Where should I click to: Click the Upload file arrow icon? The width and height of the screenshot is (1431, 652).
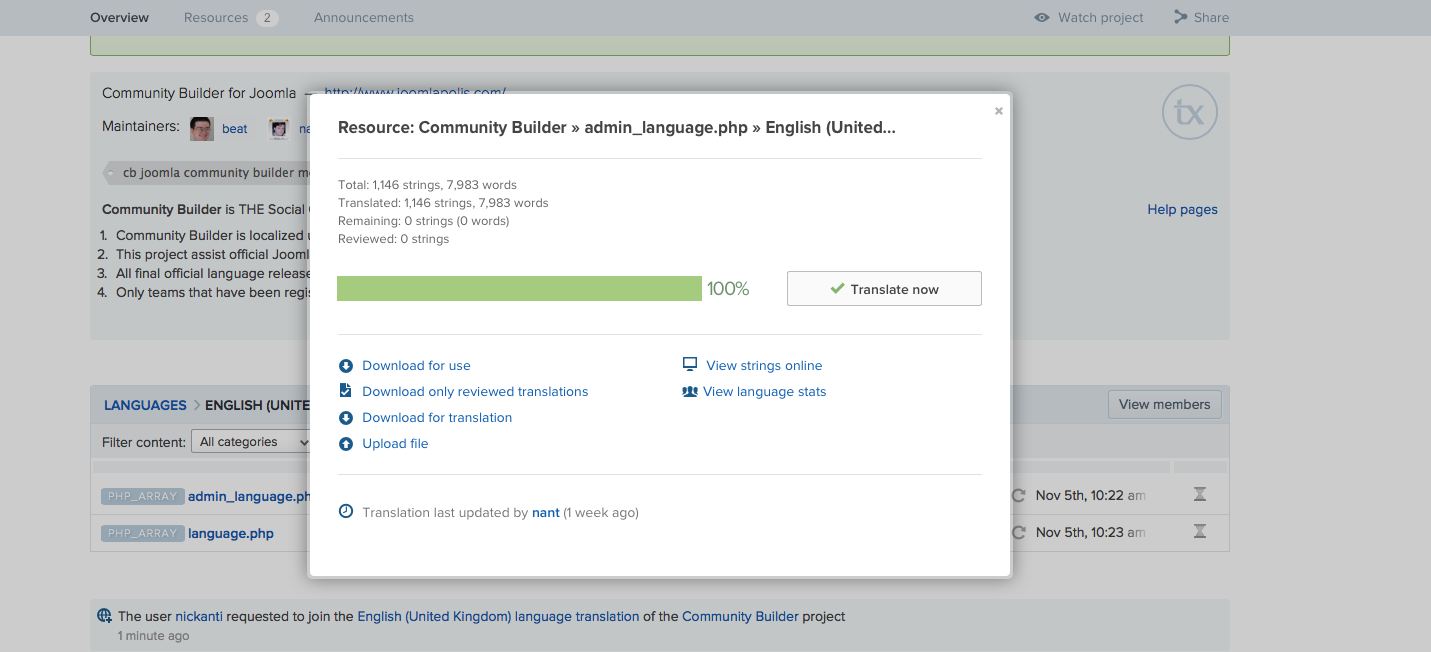pyautogui.click(x=346, y=444)
